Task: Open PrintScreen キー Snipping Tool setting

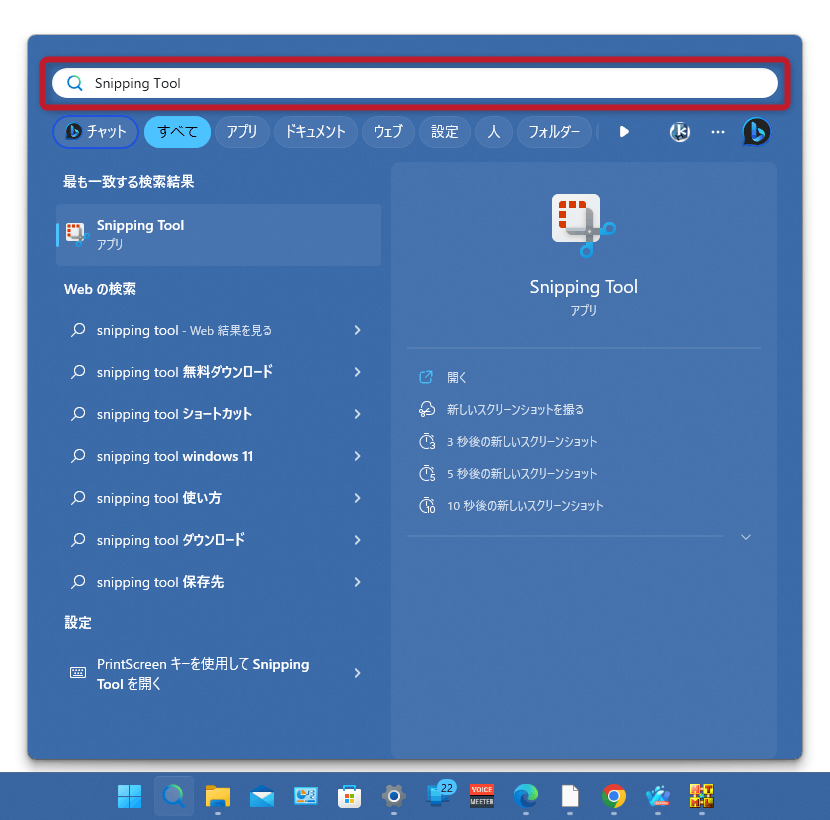Action: point(203,673)
